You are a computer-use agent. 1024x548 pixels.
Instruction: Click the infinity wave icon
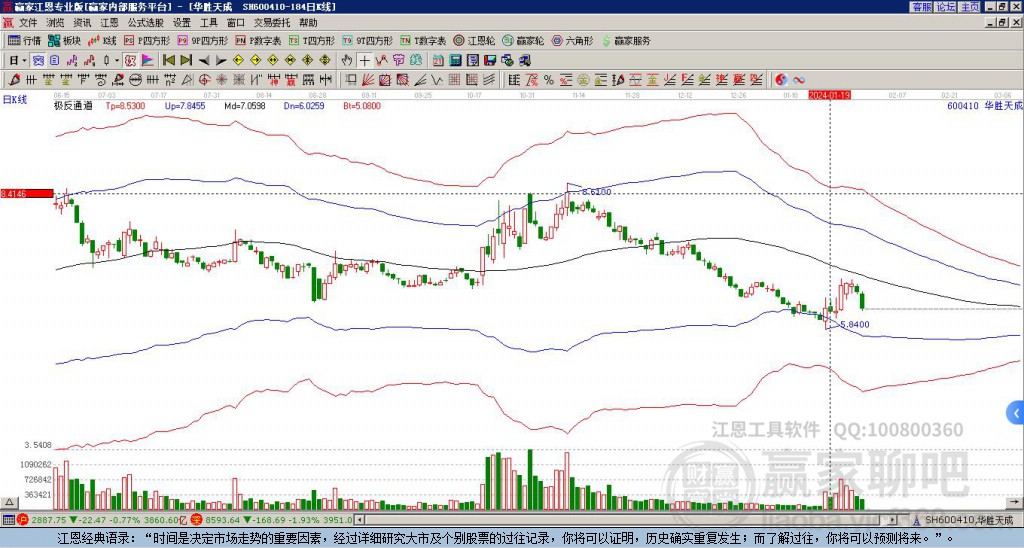click(x=799, y=80)
